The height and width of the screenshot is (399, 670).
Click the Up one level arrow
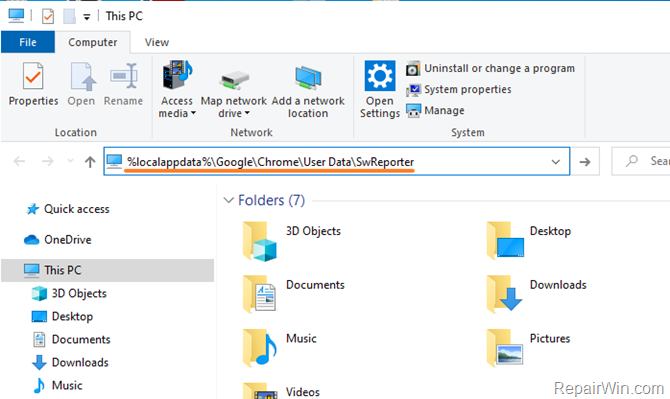(90, 161)
